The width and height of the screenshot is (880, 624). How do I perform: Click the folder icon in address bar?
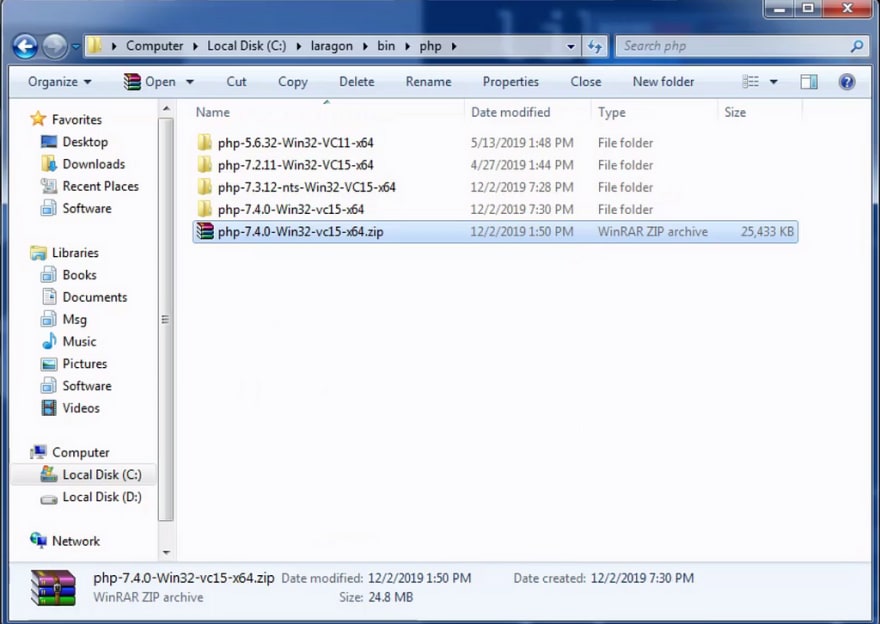tap(95, 45)
